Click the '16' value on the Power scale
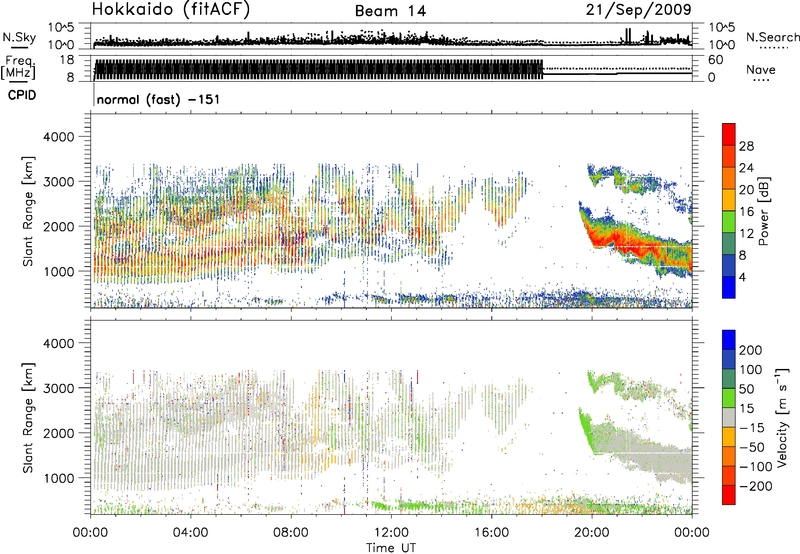The height and width of the screenshot is (554, 800). point(746,212)
